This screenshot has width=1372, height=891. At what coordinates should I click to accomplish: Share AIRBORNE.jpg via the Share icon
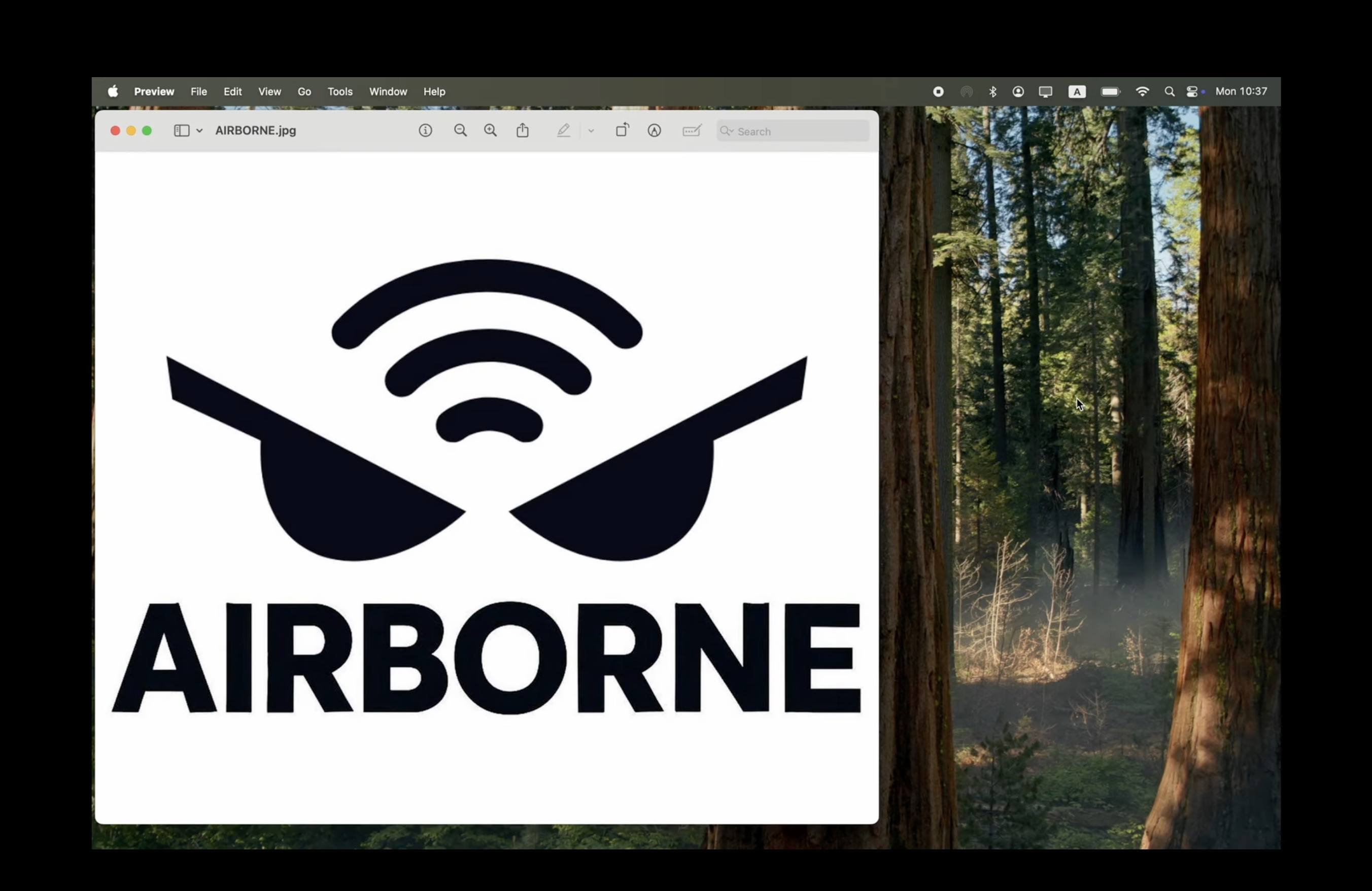(x=522, y=131)
